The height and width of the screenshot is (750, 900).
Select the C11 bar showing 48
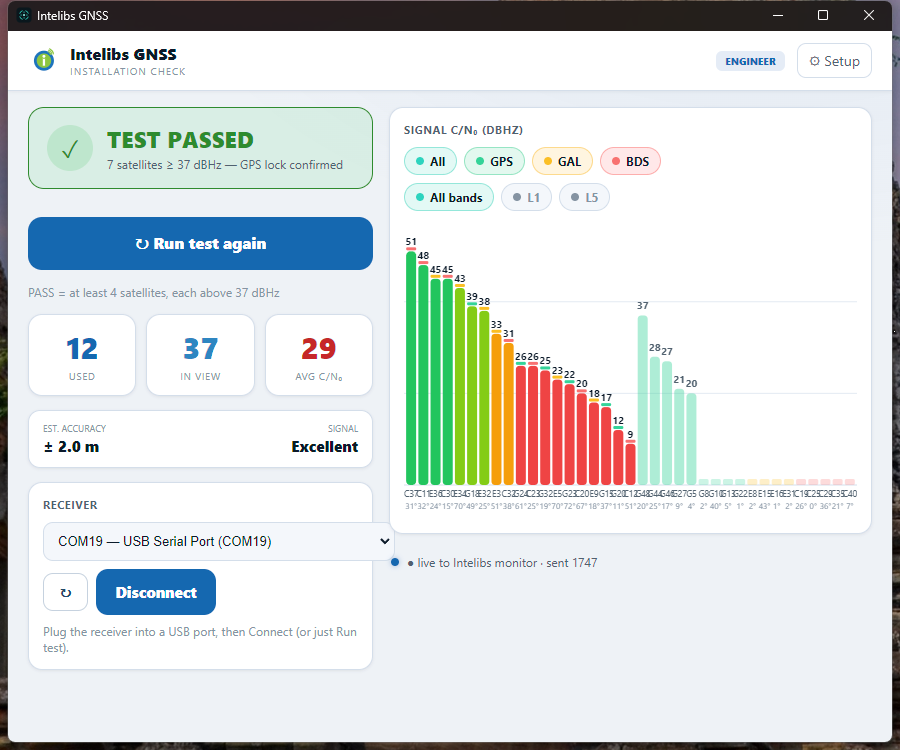423,374
